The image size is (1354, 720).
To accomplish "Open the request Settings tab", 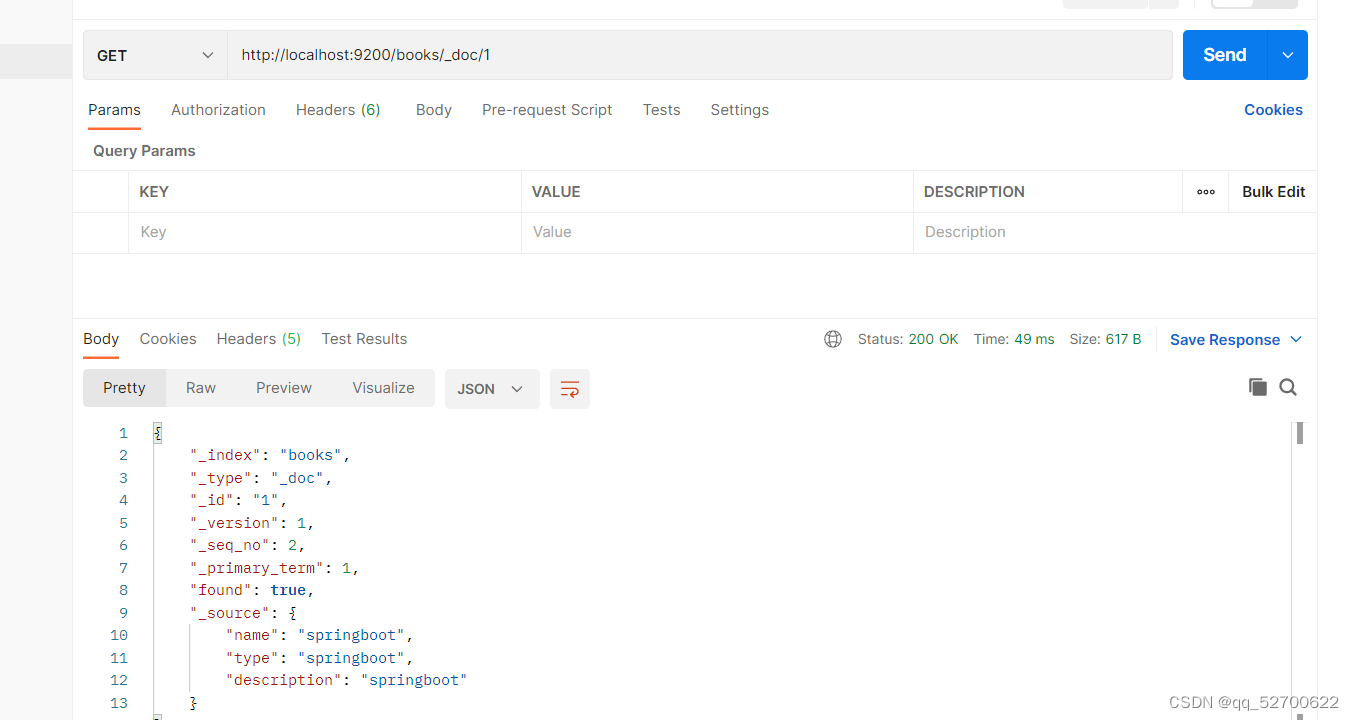I will click(740, 110).
